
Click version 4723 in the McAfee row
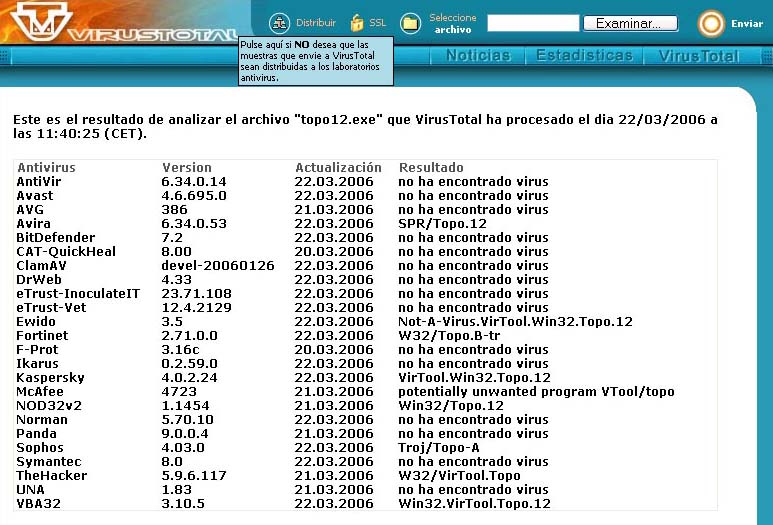[x=179, y=392]
